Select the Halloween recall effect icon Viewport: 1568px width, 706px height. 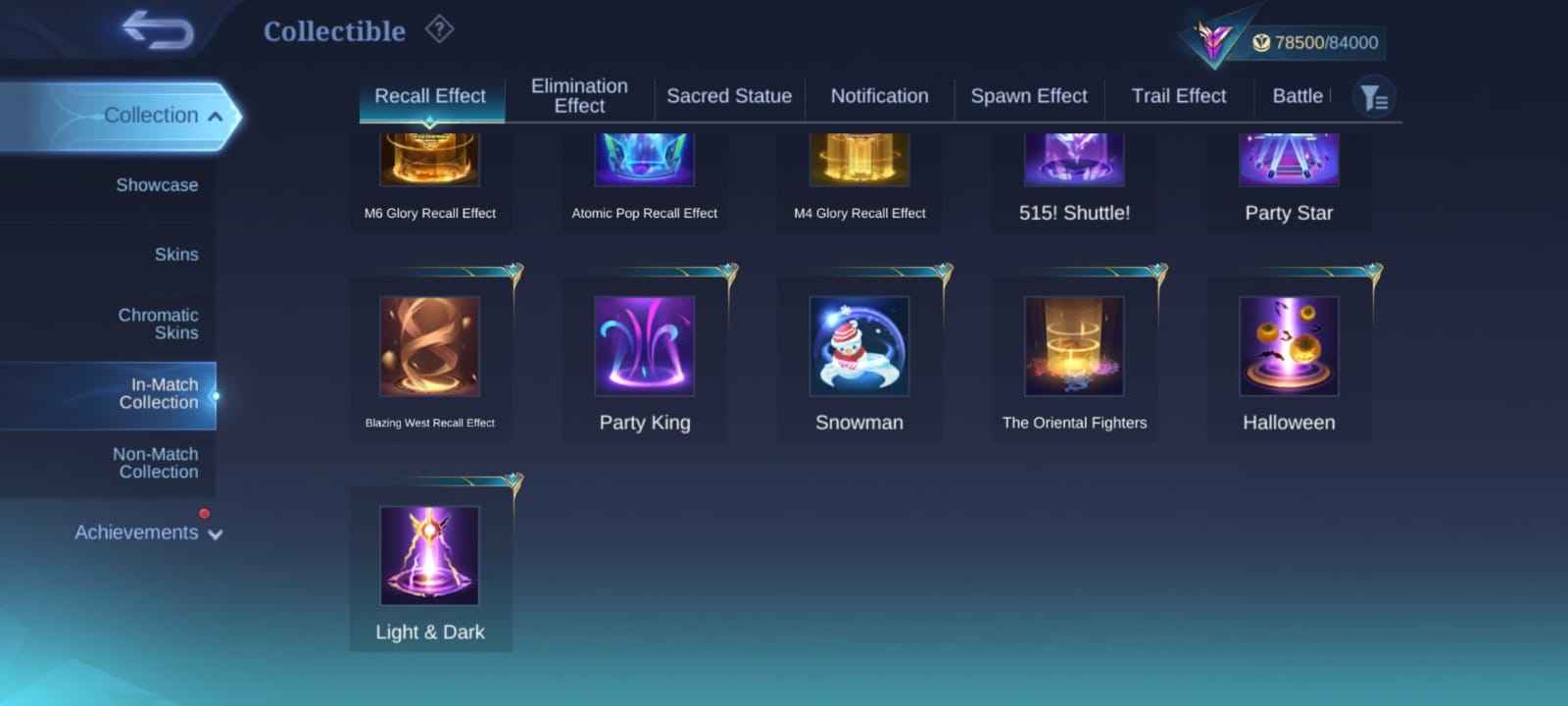tap(1289, 346)
